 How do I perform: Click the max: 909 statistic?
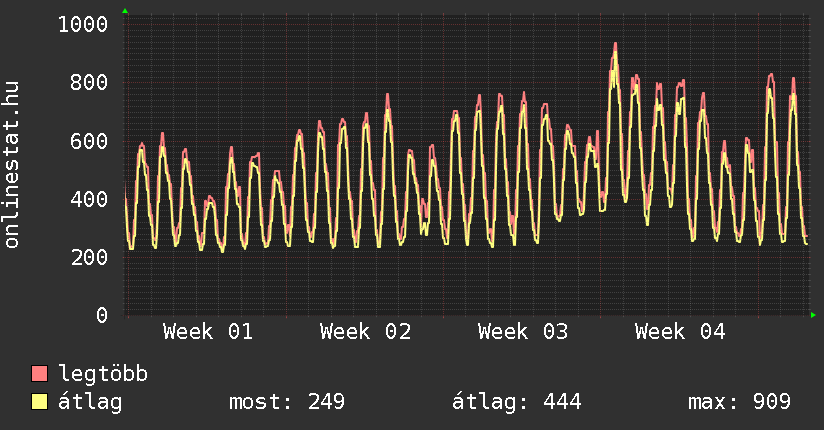pos(739,402)
